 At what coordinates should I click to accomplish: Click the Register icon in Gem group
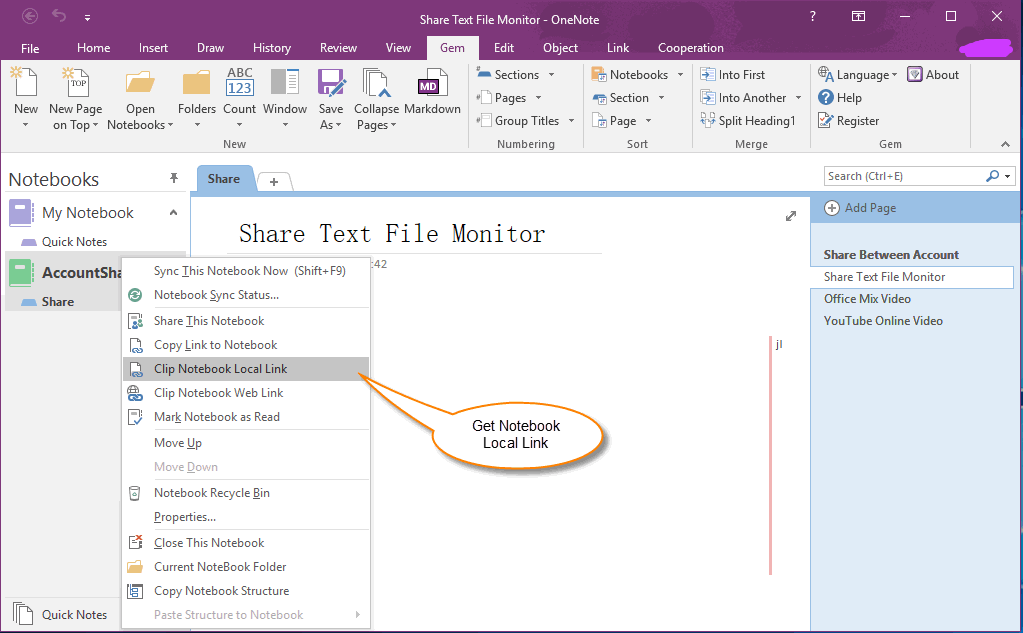point(847,120)
